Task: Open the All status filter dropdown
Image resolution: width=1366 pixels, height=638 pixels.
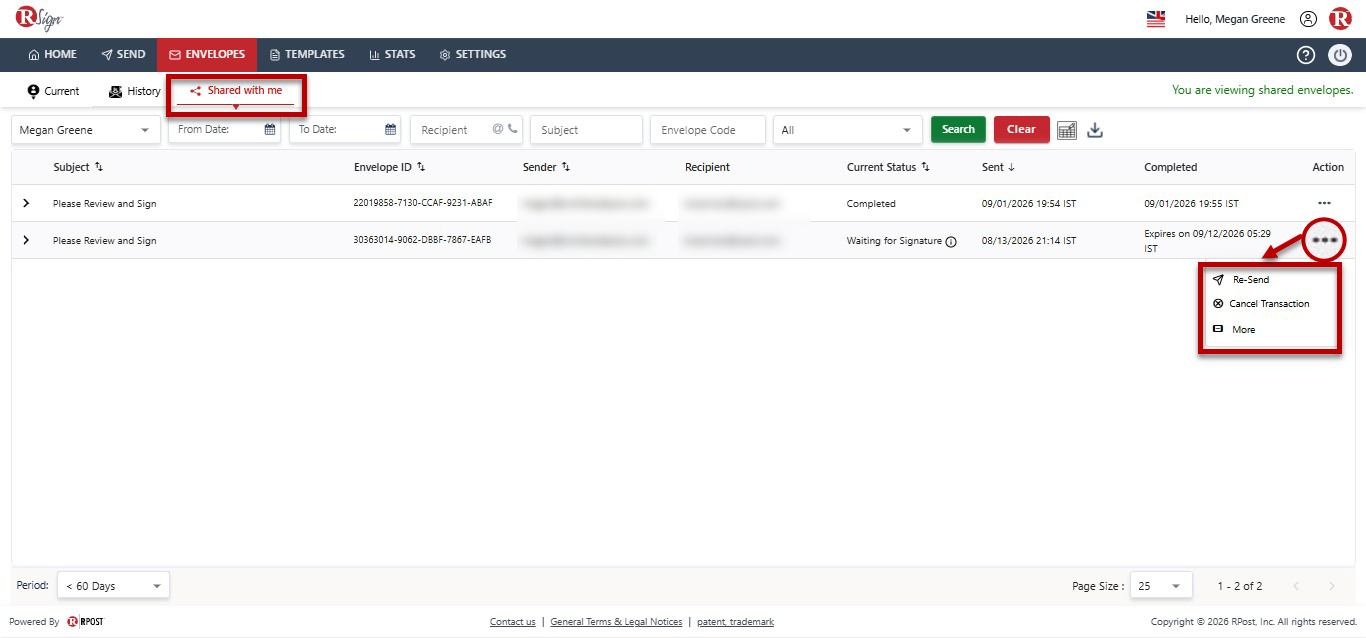Action: pyautogui.click(x=848, y=130)
